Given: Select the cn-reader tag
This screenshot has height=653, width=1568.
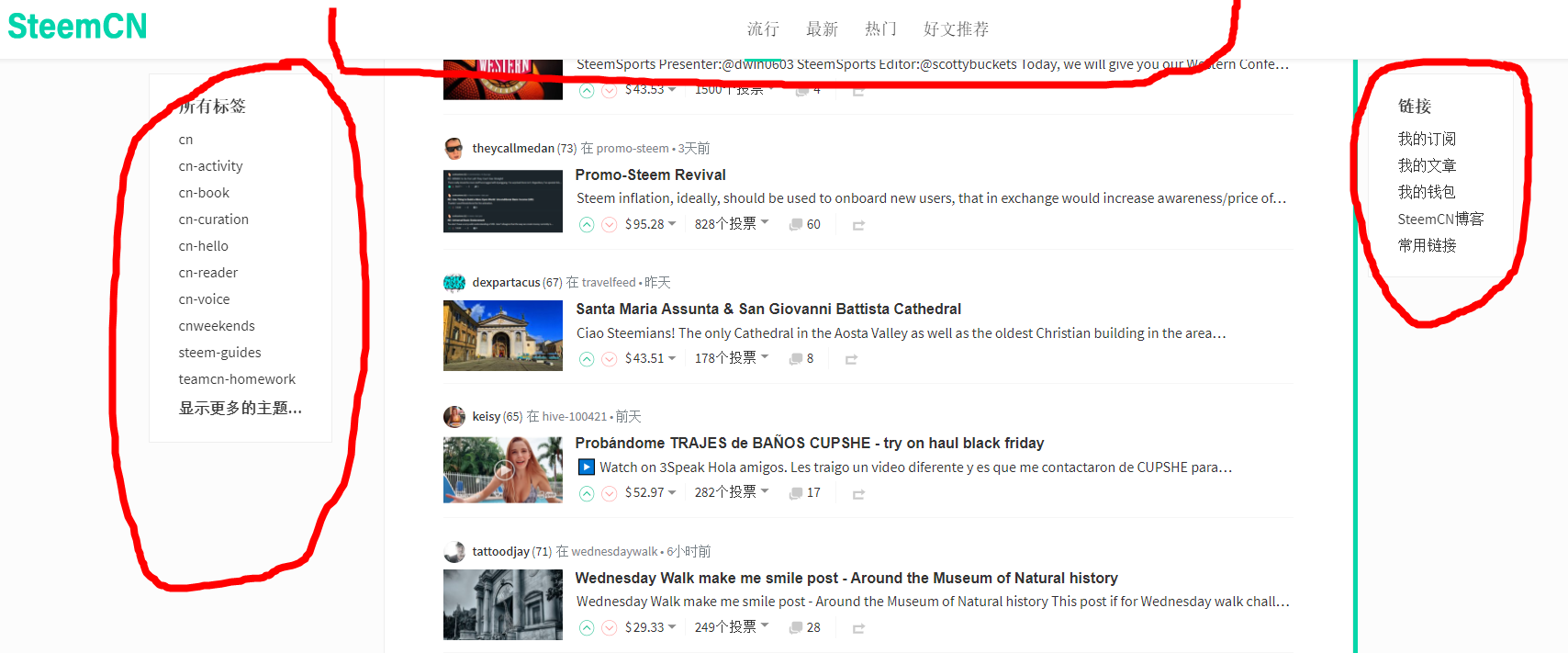Looking at the screenshot, I should coord(207,273).
